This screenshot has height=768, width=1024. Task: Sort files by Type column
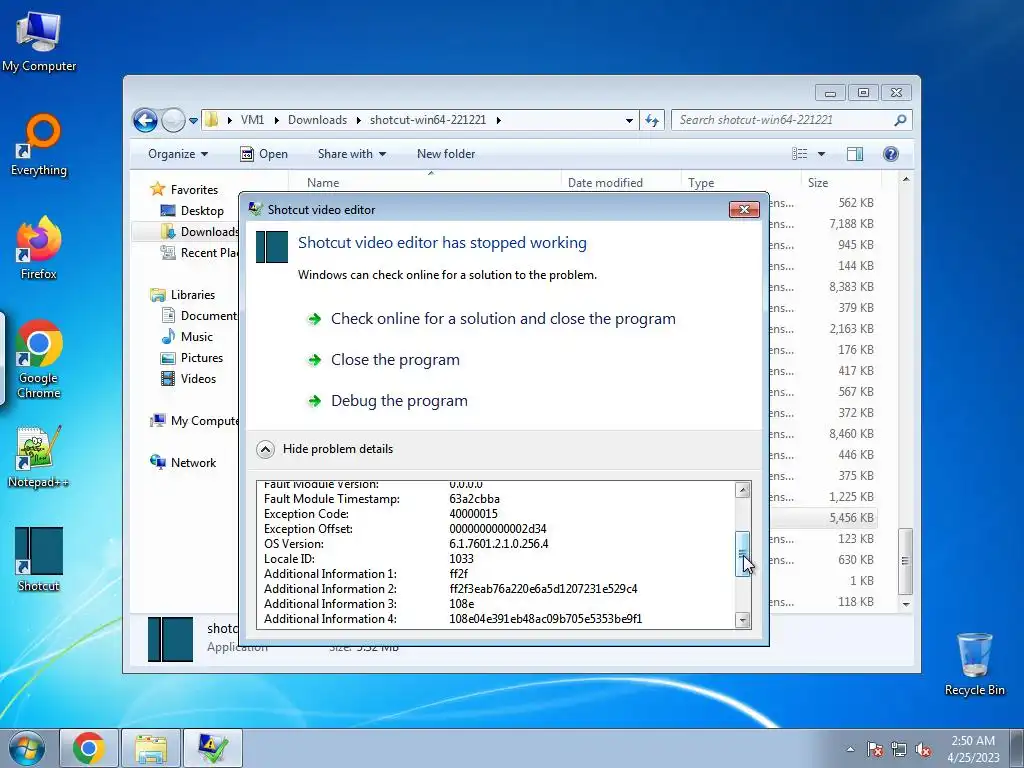click(741, 183)
